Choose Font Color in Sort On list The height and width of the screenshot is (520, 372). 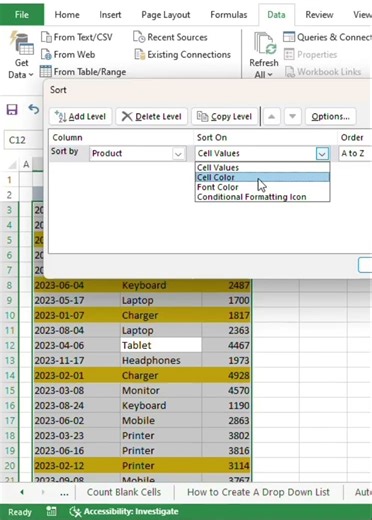pyautogui.click(x=262, y=187)
